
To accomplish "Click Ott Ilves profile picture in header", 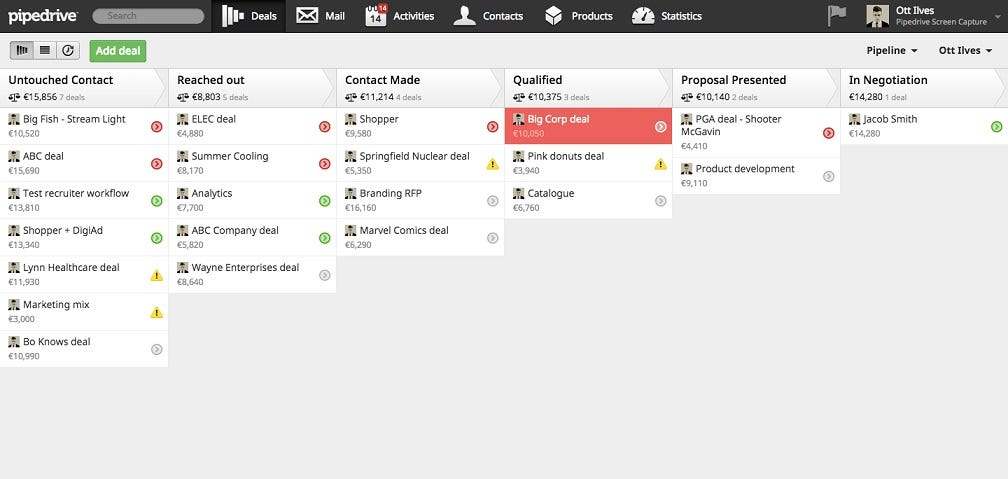I will [x=878, y=16].
